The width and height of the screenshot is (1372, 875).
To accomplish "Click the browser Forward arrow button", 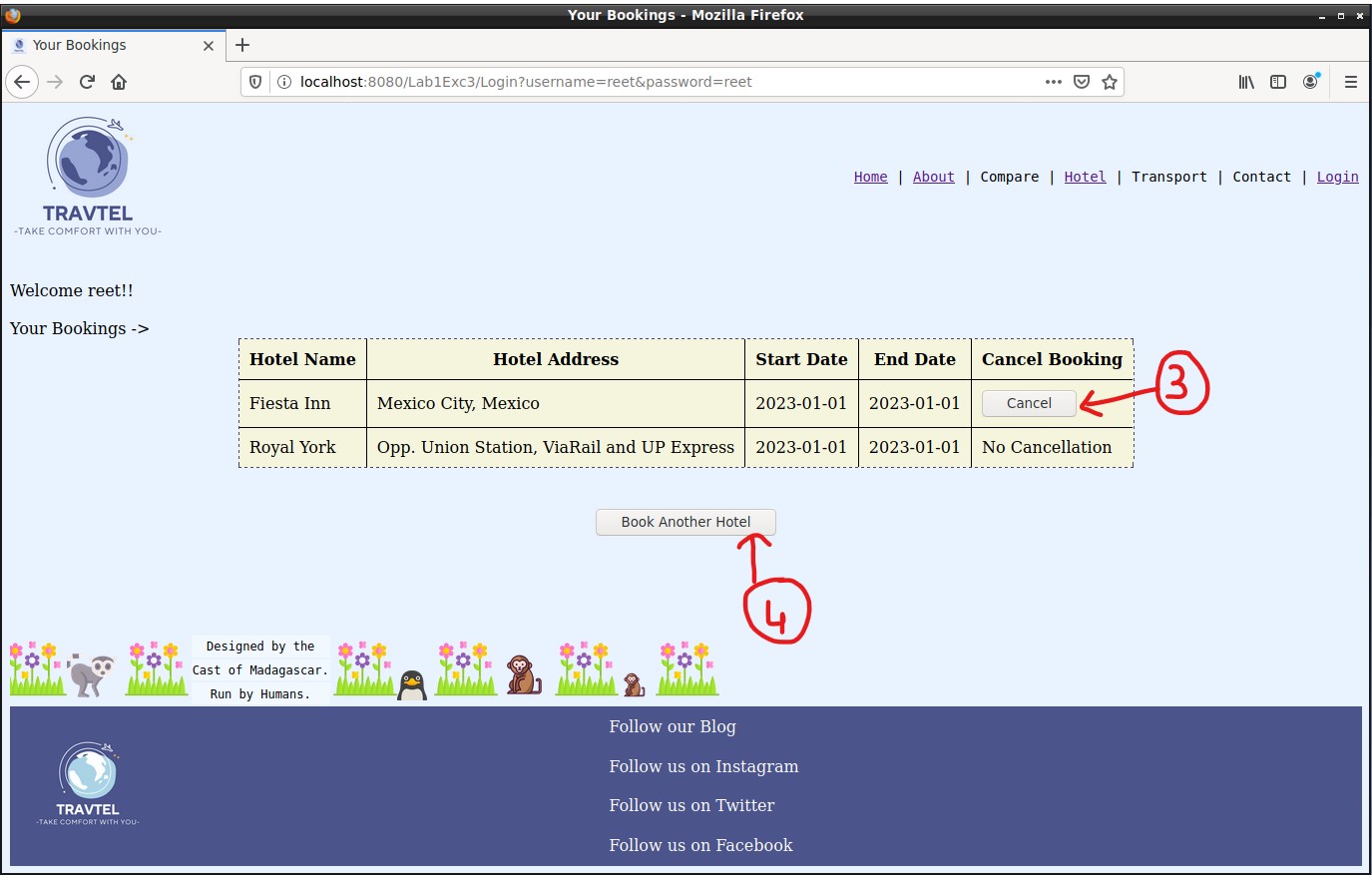I will coord(55,82).
